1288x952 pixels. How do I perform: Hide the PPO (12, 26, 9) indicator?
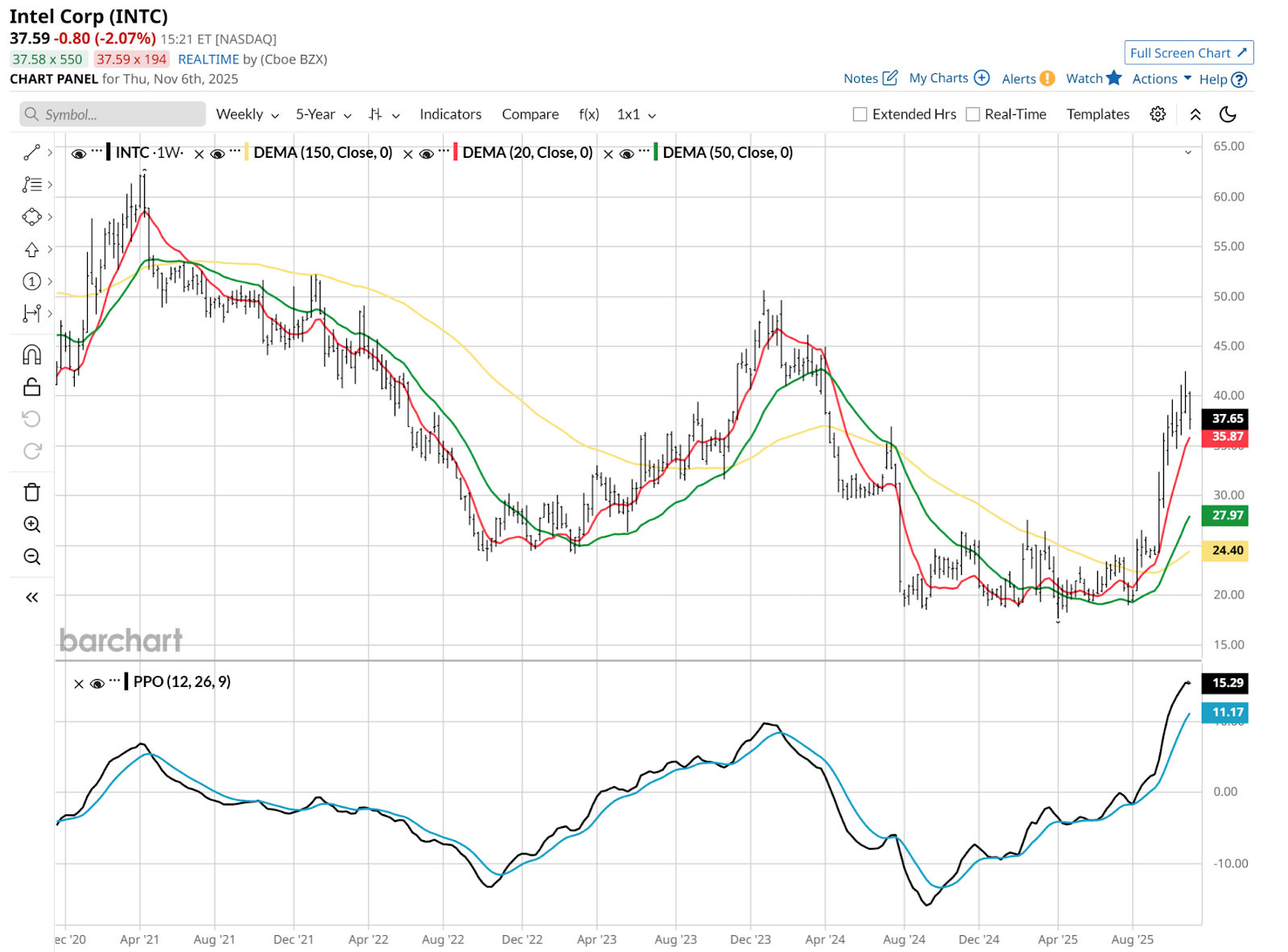tap(97, 683)
